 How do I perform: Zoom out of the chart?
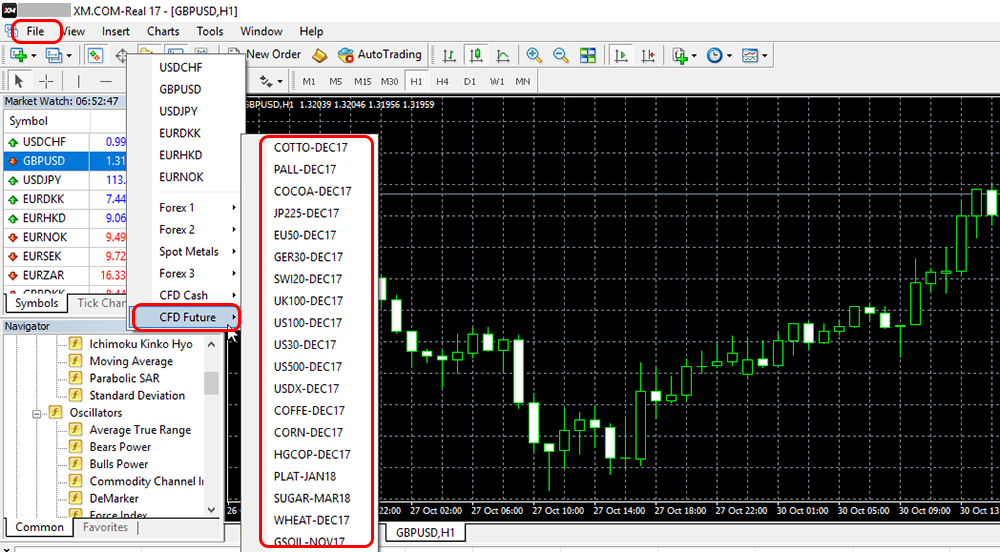tap(561, 55)
